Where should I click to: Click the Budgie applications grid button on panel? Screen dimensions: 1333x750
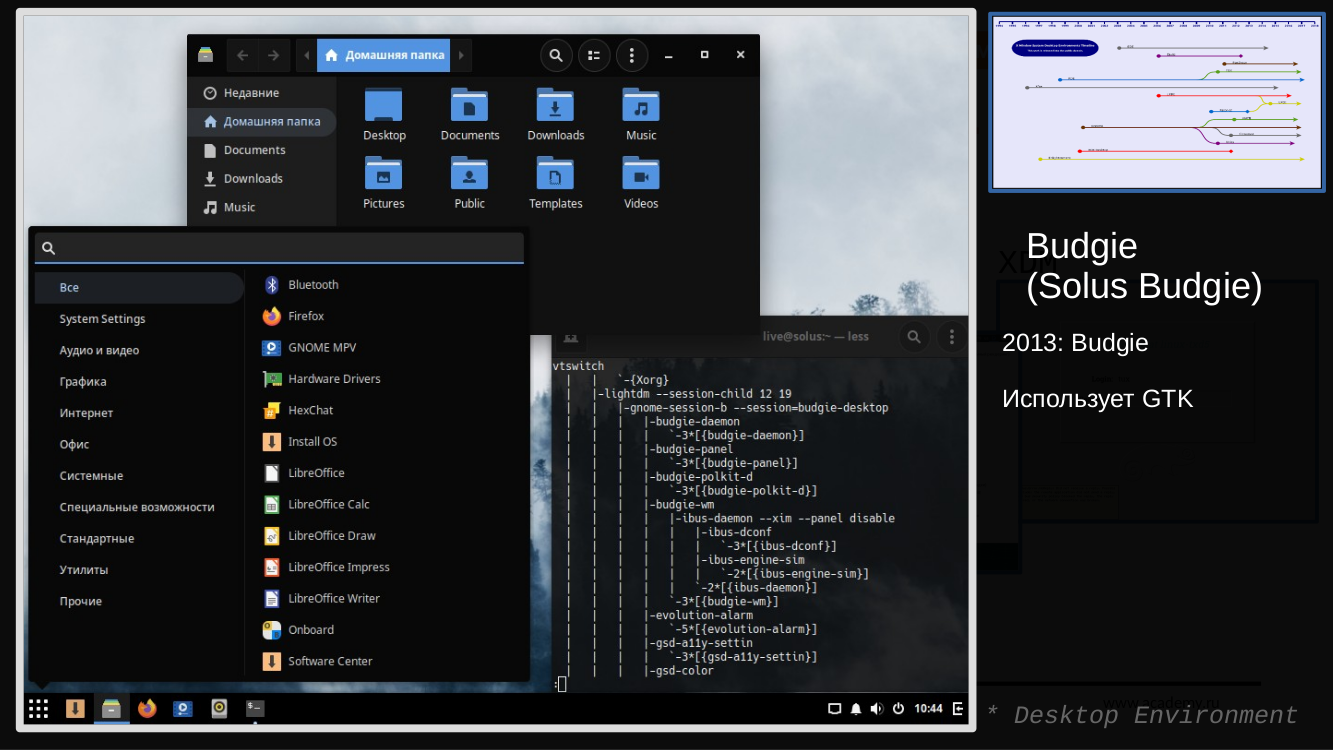pyautogui.click(x=38, y=709)
